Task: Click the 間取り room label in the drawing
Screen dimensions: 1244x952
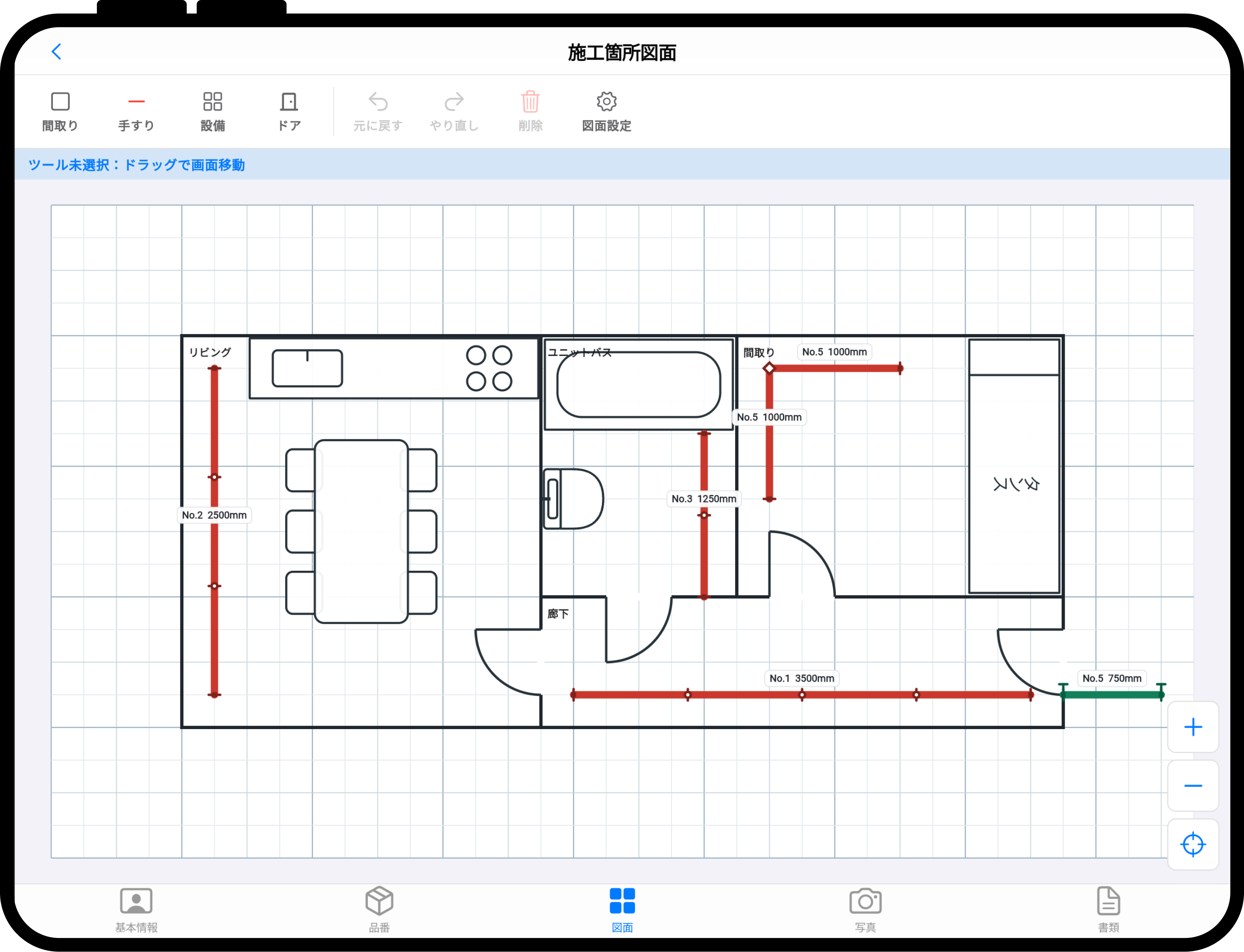Action: pyautogui.click(x=758, y=352)
